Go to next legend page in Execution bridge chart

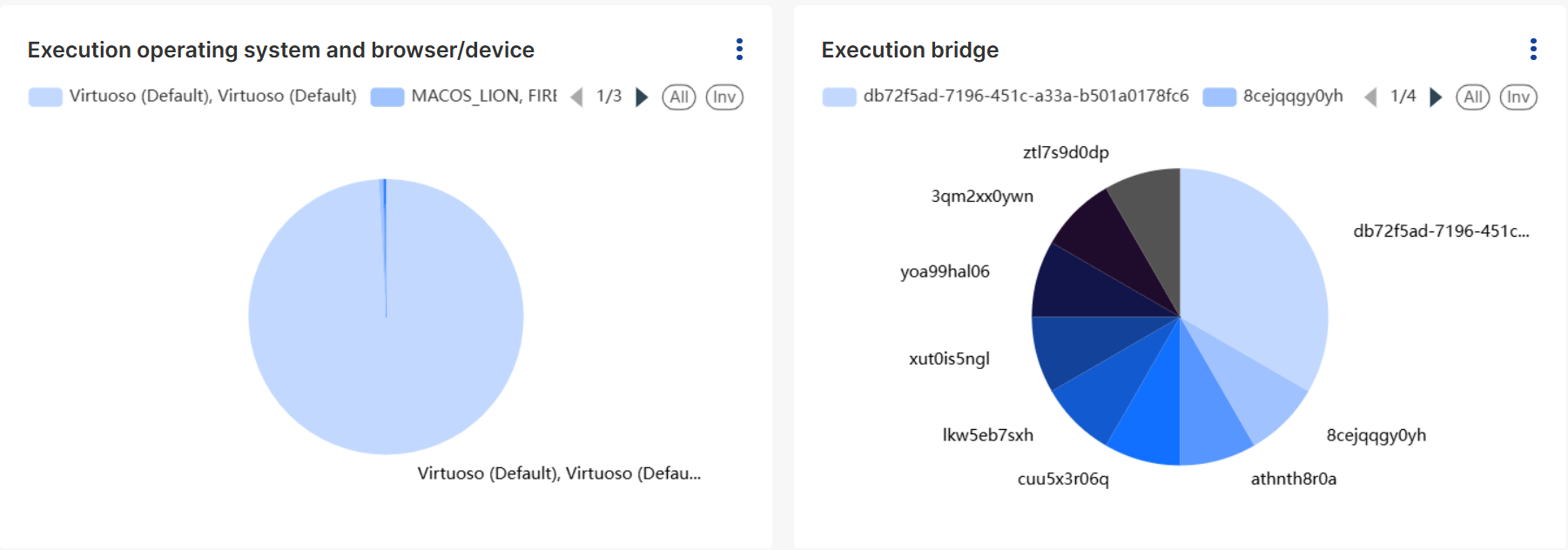(1436, 97)
